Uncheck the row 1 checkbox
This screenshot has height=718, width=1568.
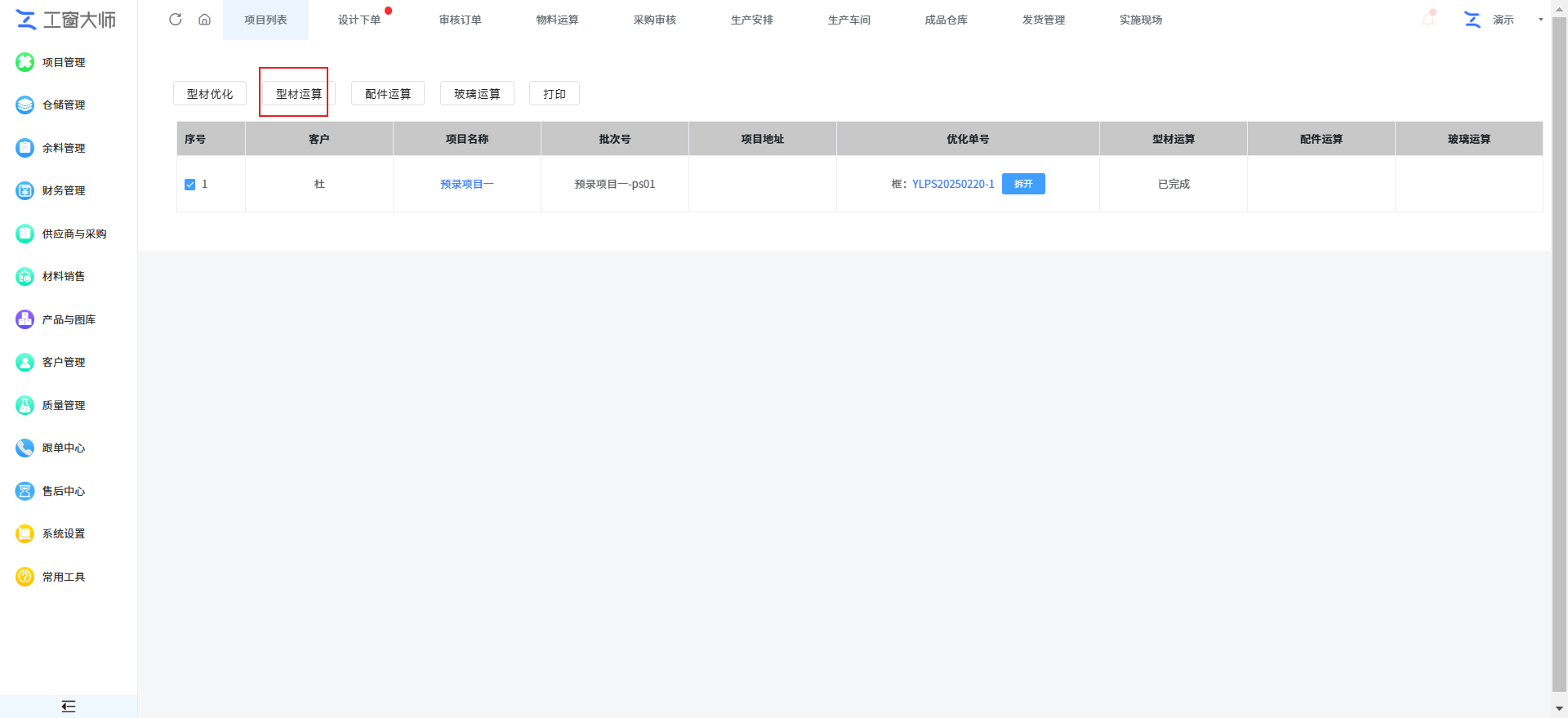(190, 185)
